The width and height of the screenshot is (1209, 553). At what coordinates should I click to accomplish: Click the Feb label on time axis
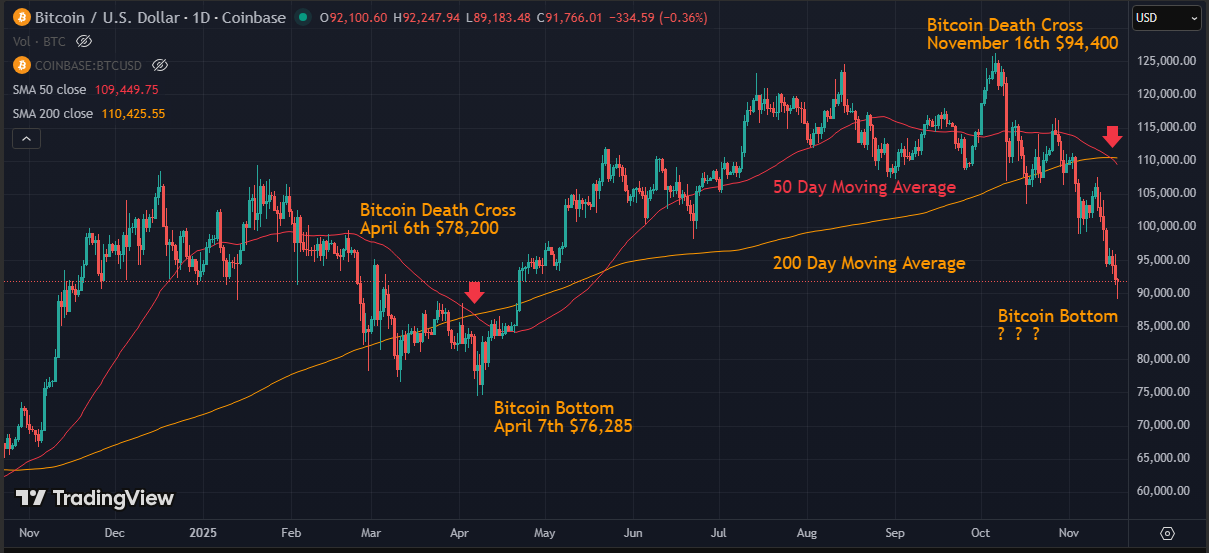click(291, 532)
